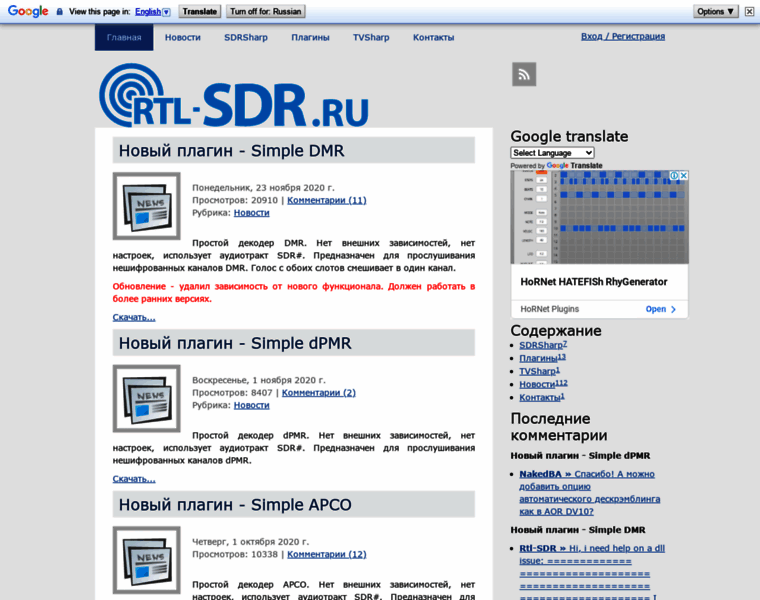760x600 pixels.
Task: Click the Google logo in translate bar
Action: pos(28,11)
